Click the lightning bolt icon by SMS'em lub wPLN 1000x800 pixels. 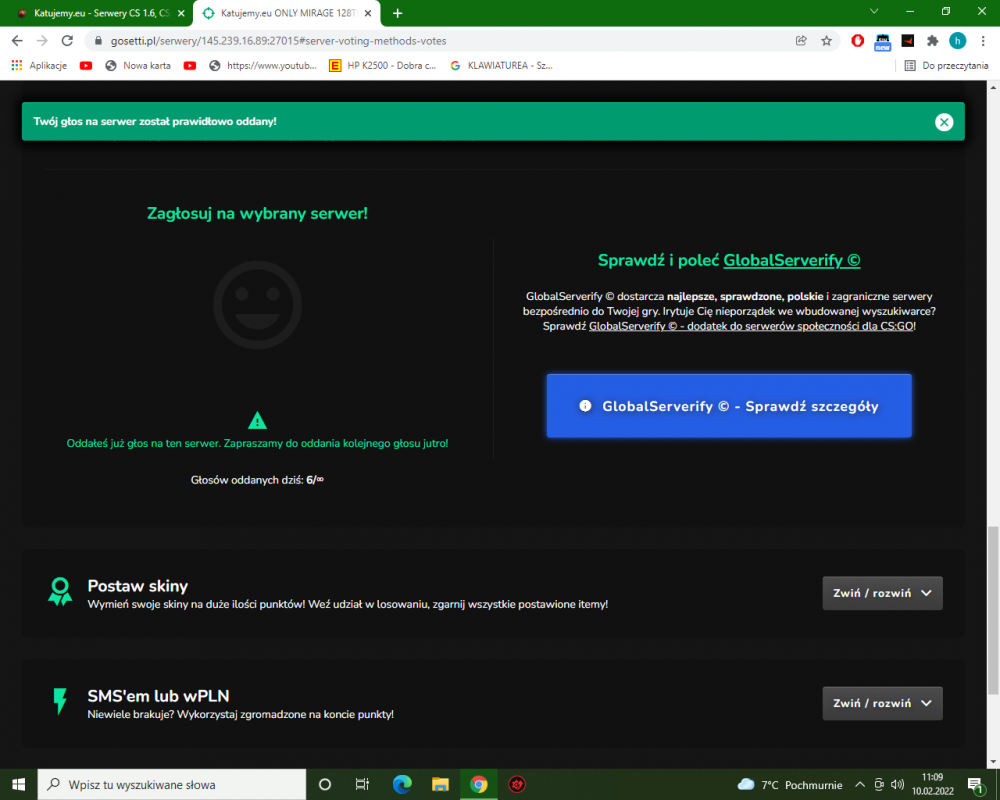pyautogui.click(x=60, y=701)
